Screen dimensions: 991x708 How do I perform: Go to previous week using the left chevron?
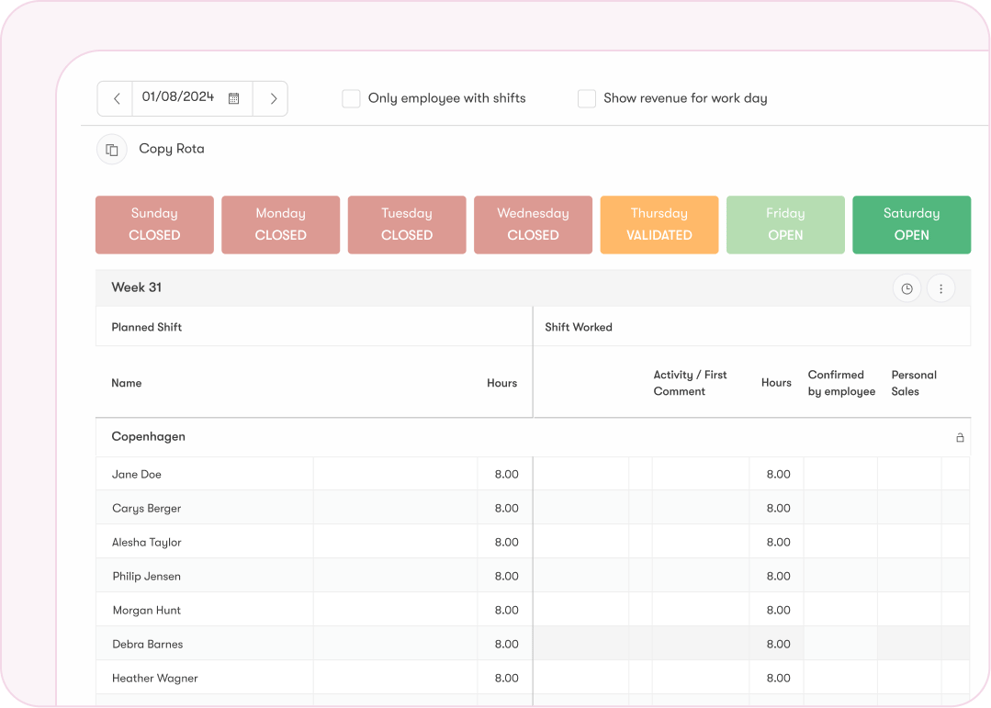(115, 98)
